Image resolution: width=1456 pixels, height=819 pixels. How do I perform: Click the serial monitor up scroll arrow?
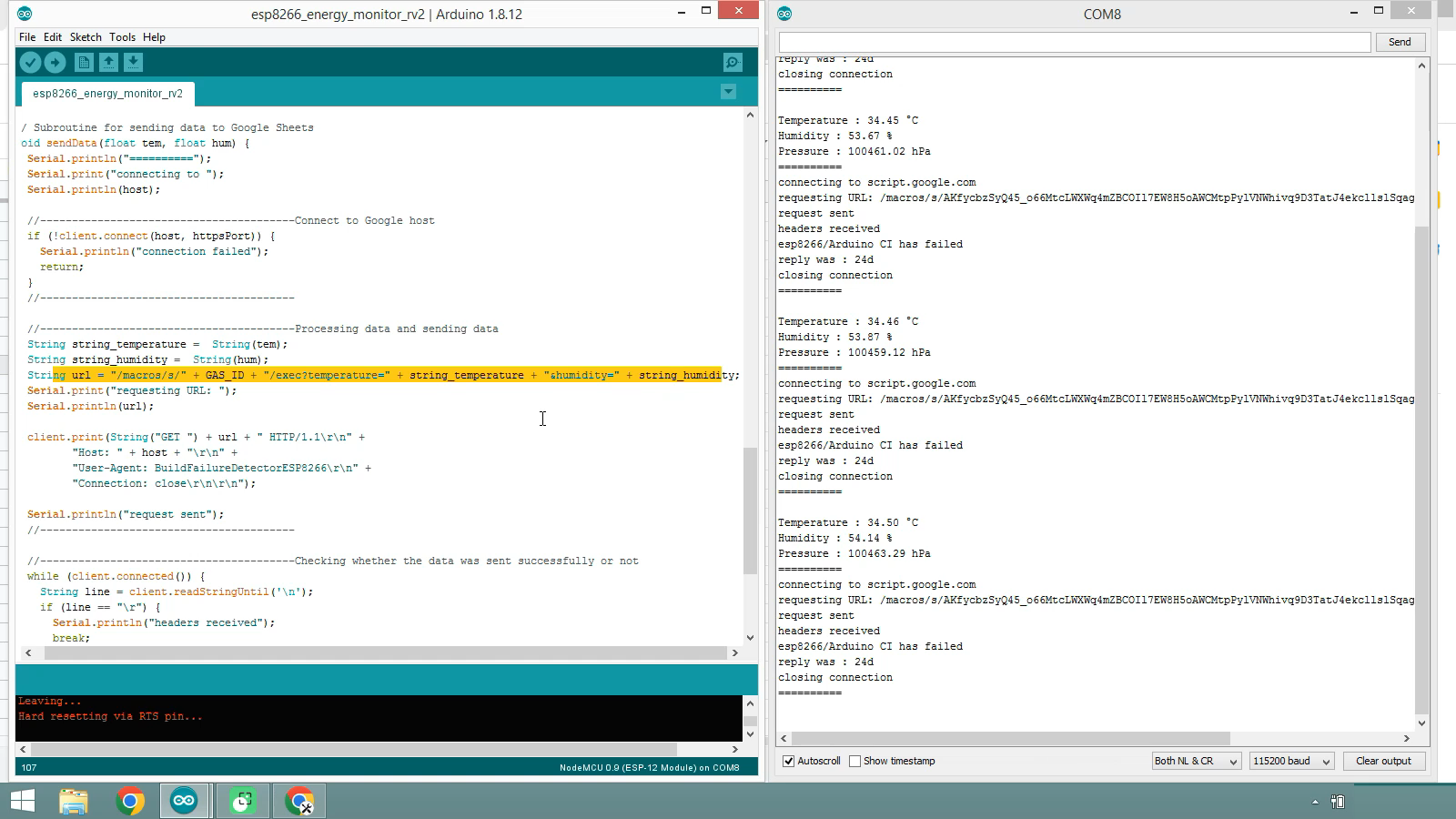click(1422, 66)
